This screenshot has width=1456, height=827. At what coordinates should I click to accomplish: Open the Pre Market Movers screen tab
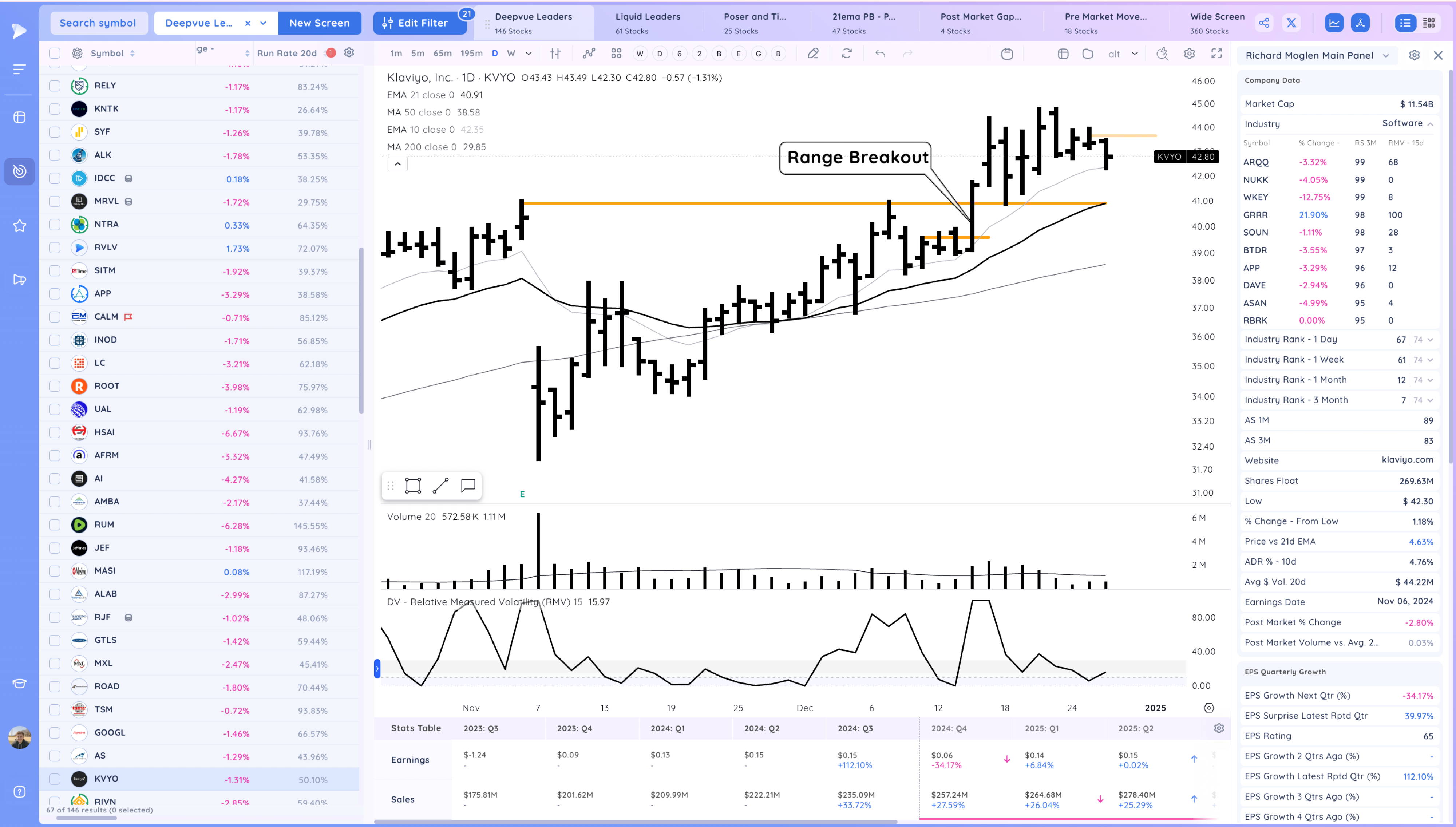click(x=1105, y=23)
